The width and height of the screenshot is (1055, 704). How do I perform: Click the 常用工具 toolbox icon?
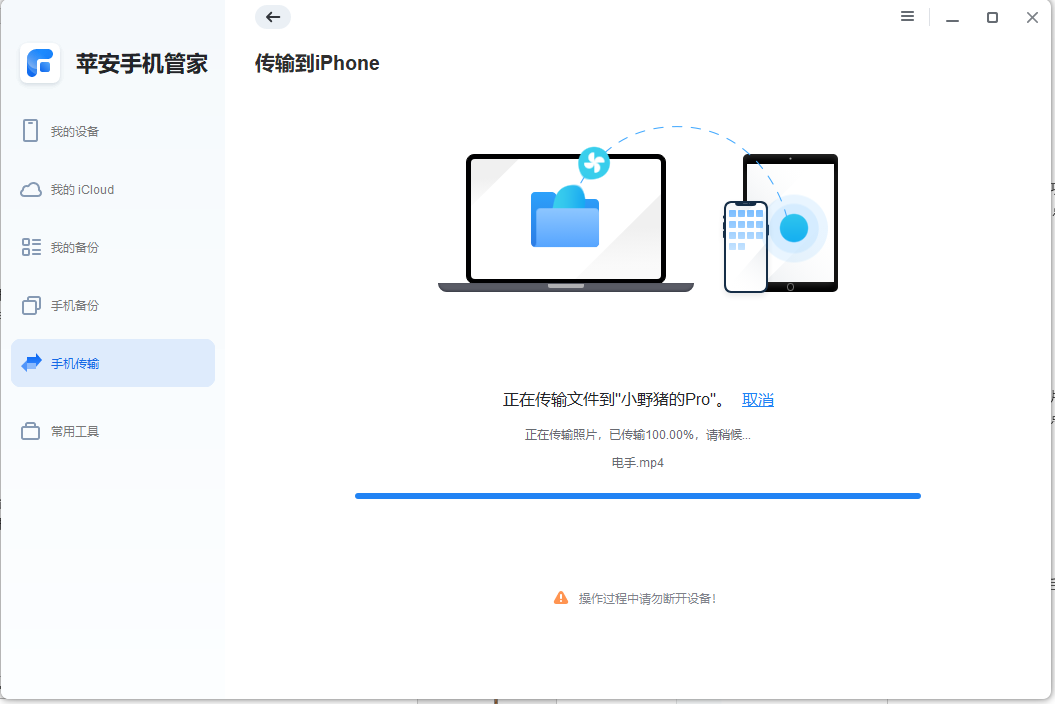click(31, 431)
